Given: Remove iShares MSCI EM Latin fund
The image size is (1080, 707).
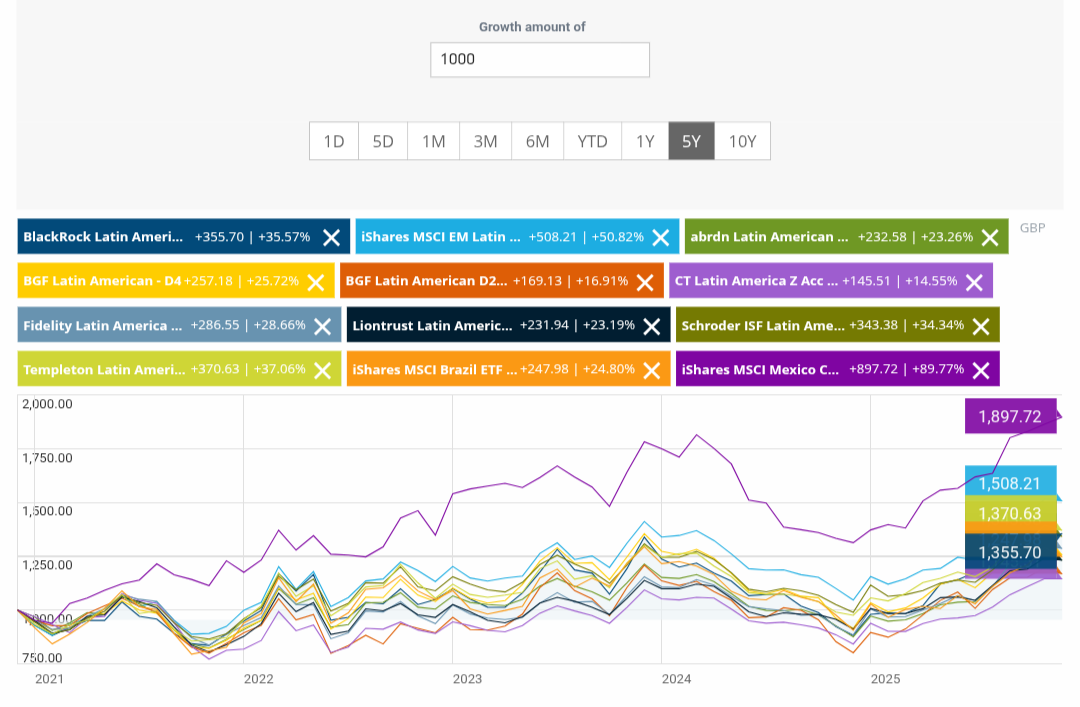Looking at the screenshot, I should (661, 238).
